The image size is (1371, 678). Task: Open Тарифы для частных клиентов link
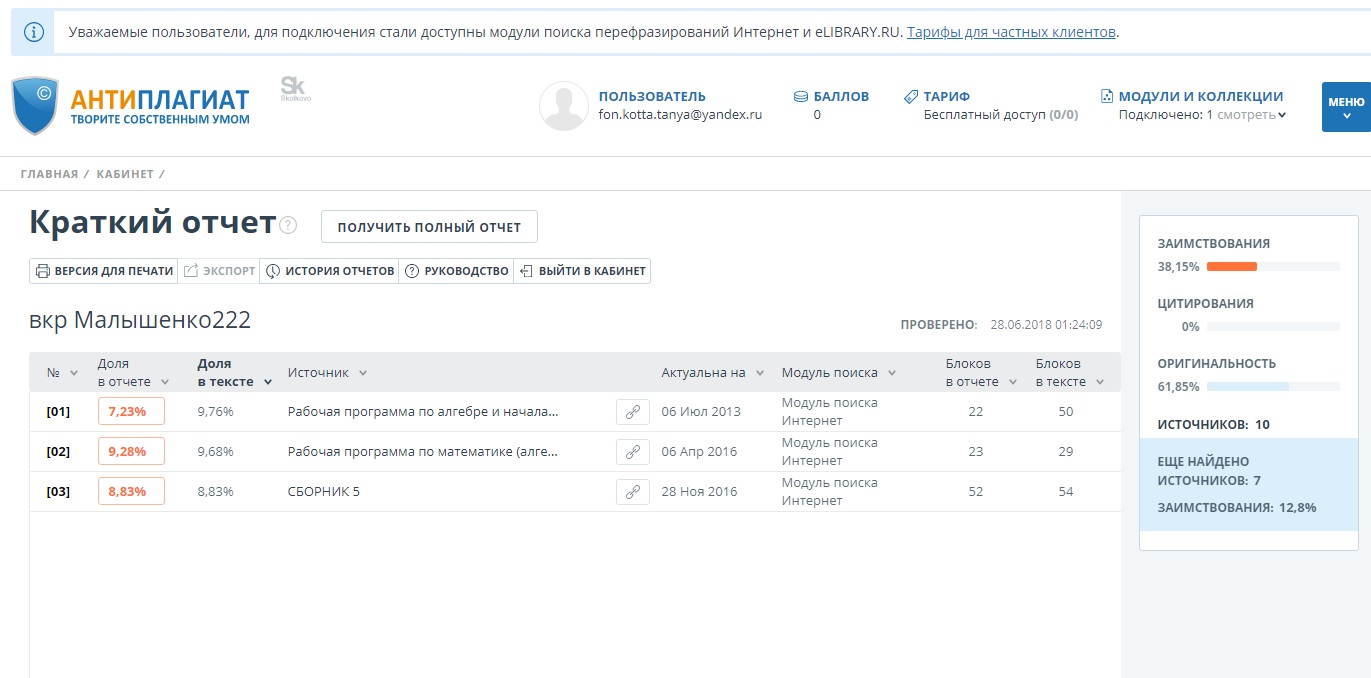click(x=1011, y=32)
